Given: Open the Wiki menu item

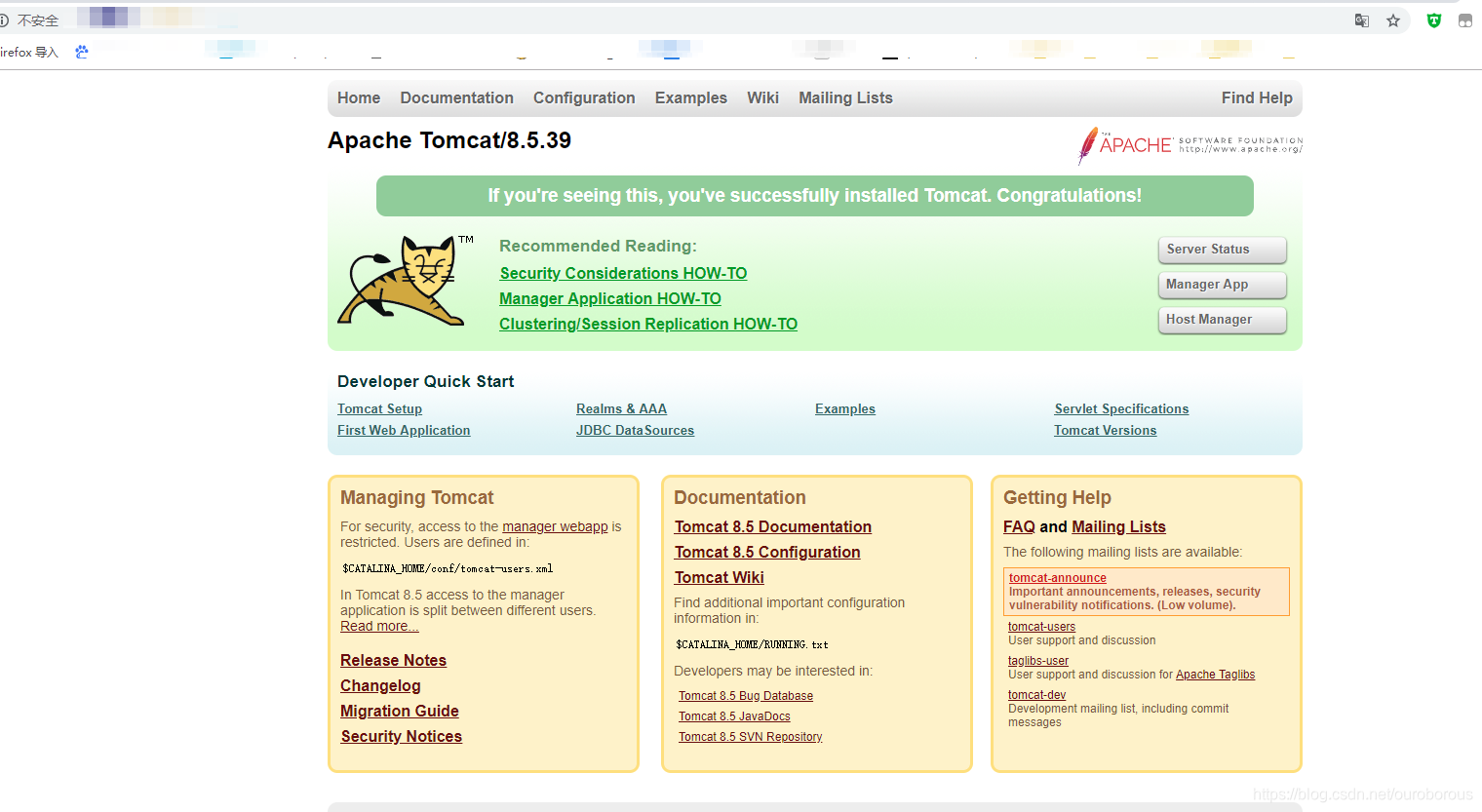Looking at the screenshot, I should (762, 97).
